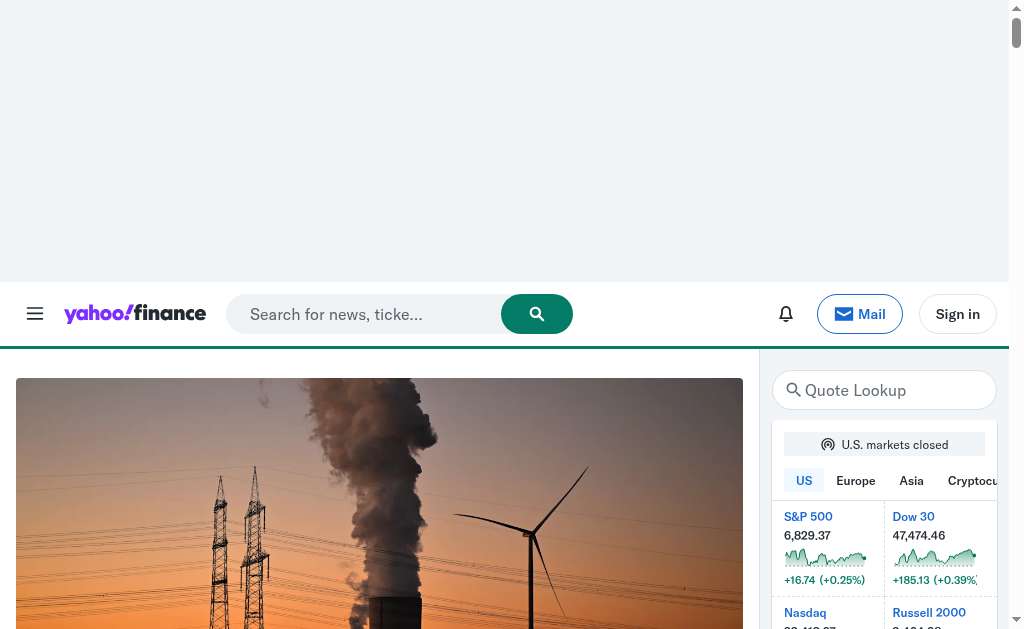Open the hamburger navigation menu
The height and width of the screenshot is (629, 1024).
tap(35, 314)
